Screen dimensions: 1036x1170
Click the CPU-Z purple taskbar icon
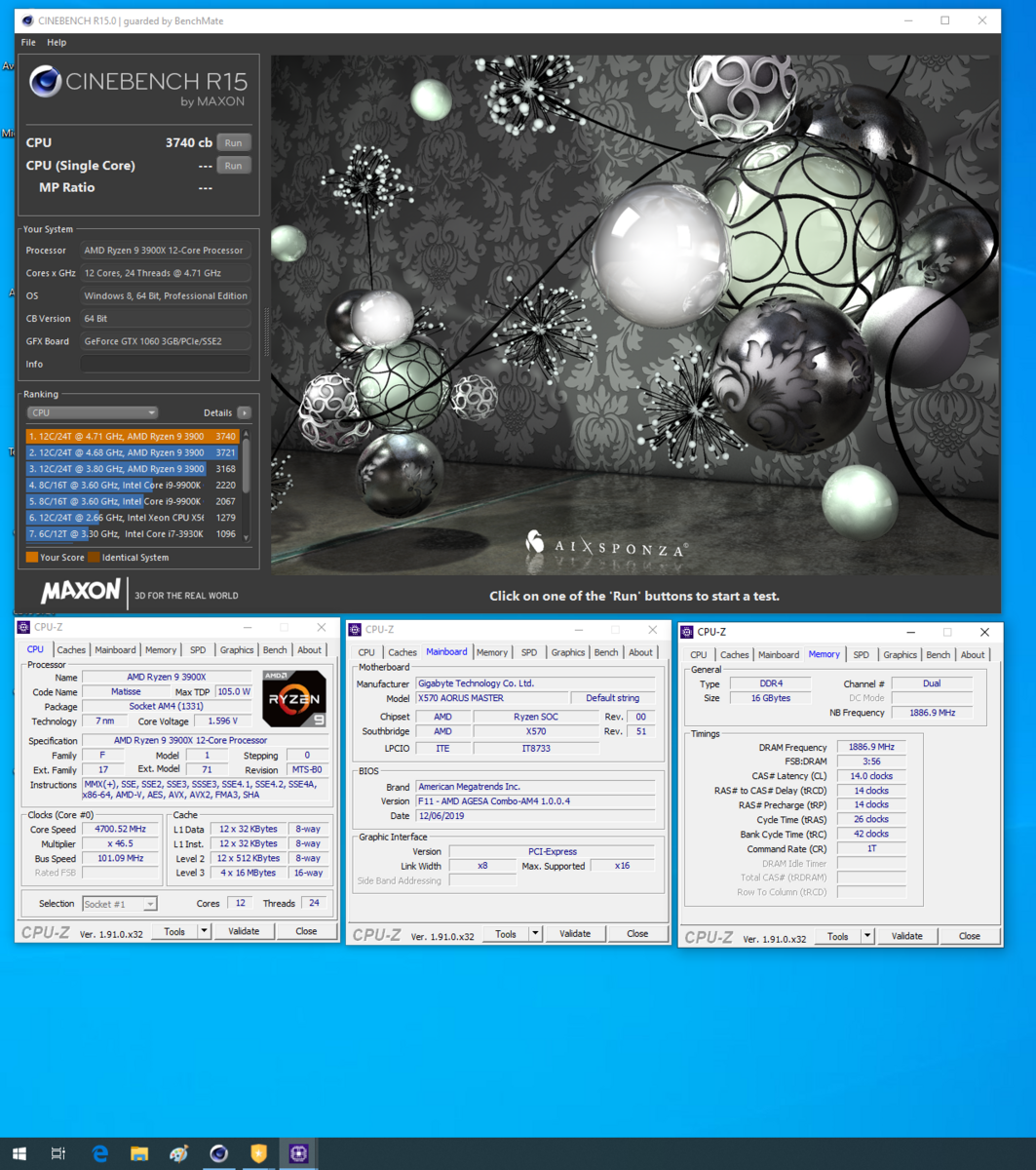tap(298, 1153)
